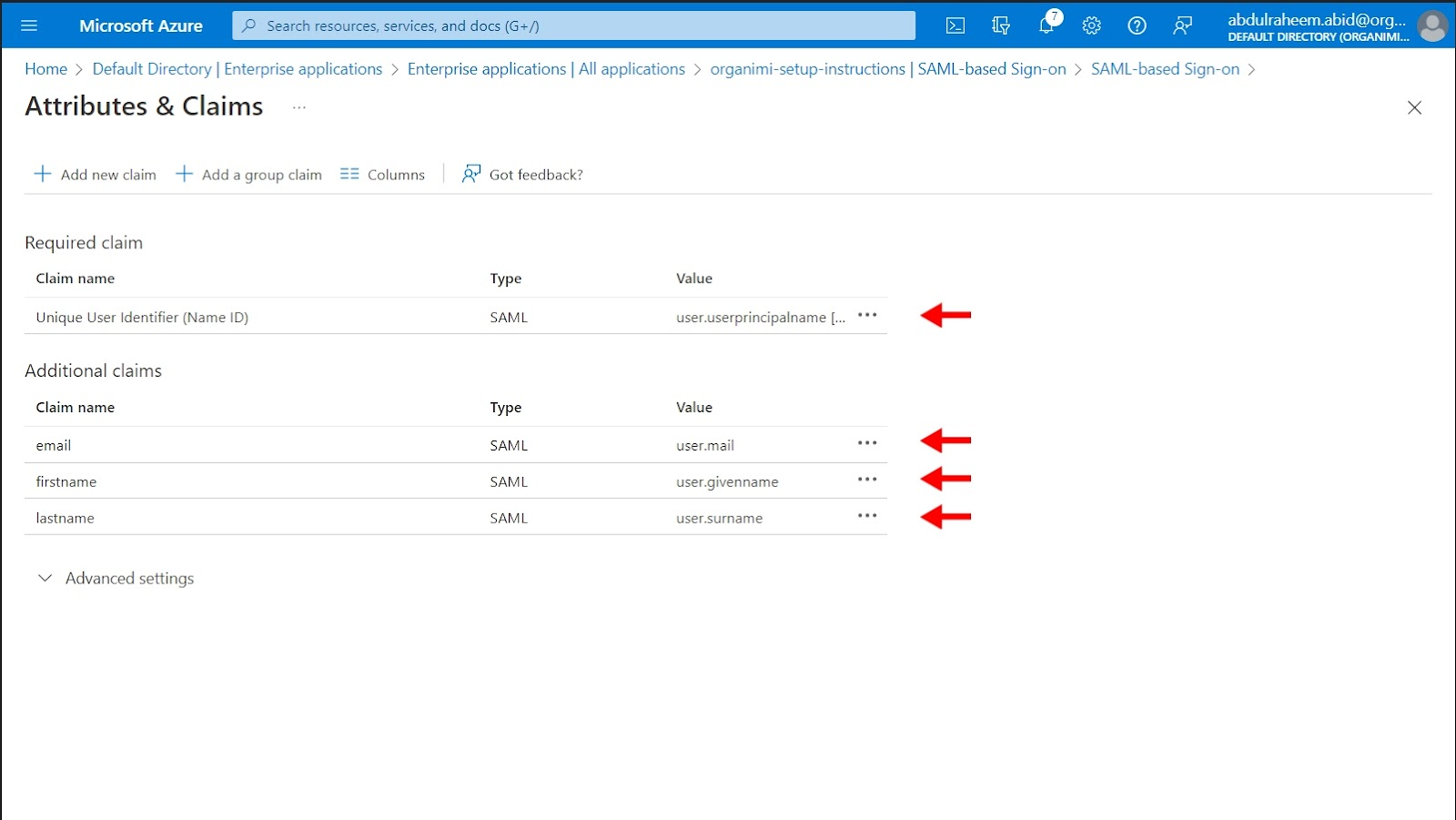
Task: Open Cloud Shell from the top bar
Action: 955,25
